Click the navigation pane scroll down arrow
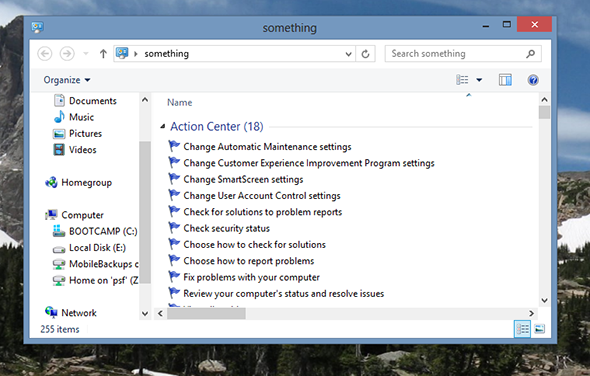Screen dimensions: 590x376 pos(145,314)
